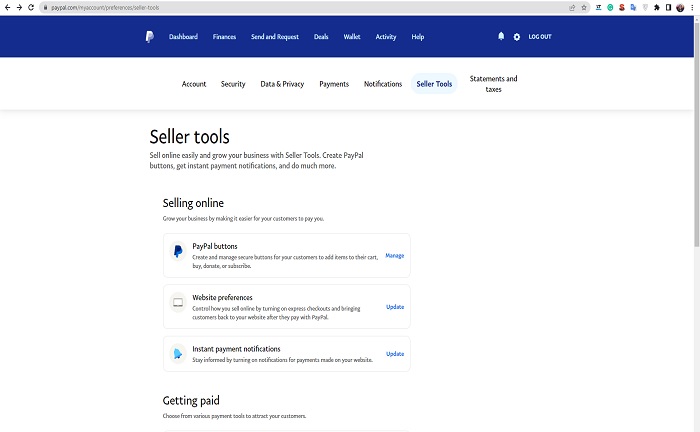Bookmark this page with the star icon

tap(583, 8)
